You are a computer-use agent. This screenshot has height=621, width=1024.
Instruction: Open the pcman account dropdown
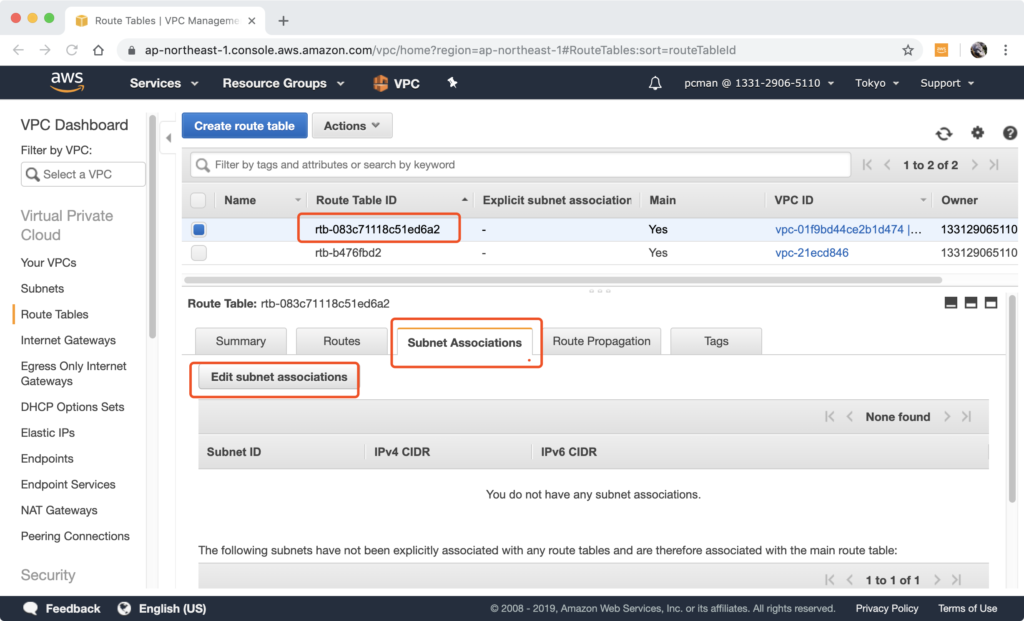[x=759, y=83]
